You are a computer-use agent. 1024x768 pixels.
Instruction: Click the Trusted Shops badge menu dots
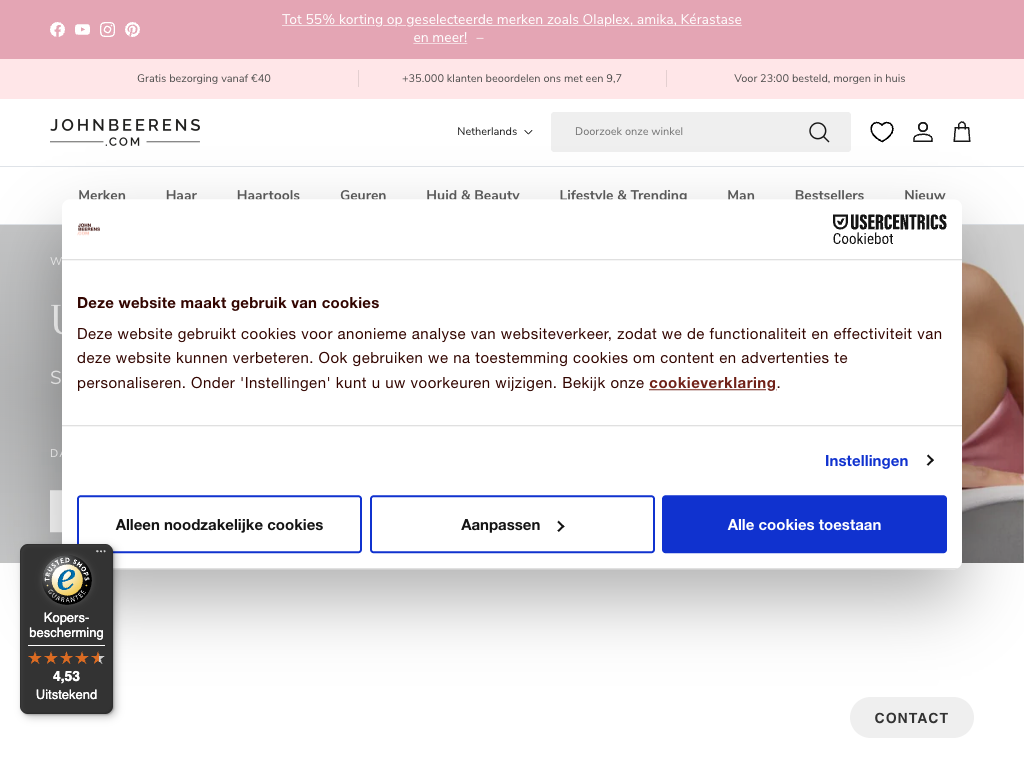coord(101,551)
